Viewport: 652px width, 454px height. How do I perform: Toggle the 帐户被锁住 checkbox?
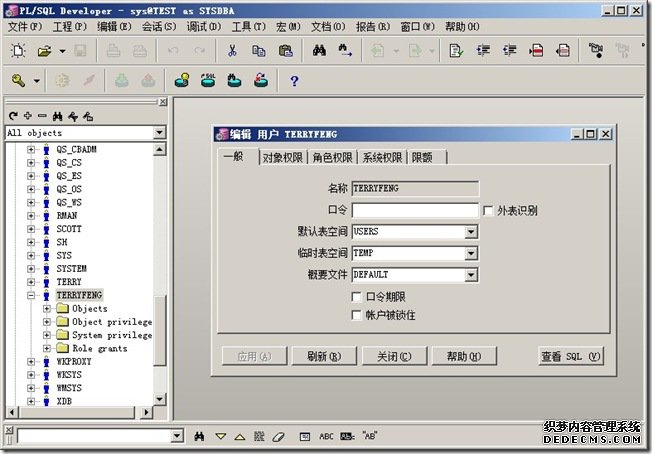[x=357, y=315]
